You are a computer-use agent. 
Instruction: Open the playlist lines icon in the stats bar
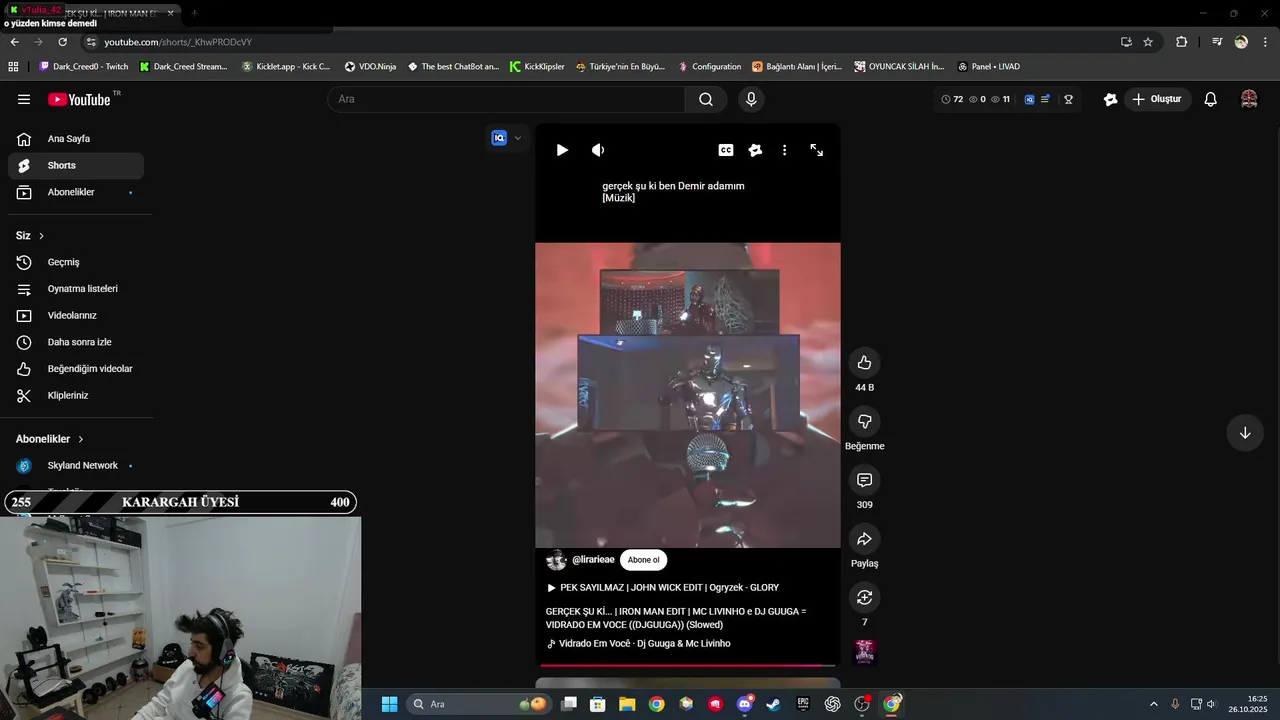pos(1045,99)
